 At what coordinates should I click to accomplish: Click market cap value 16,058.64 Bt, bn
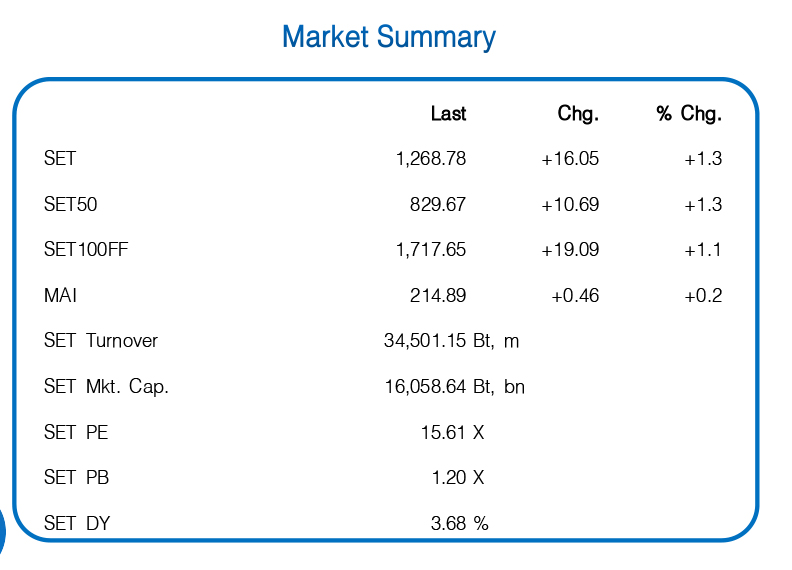point(454,387)
